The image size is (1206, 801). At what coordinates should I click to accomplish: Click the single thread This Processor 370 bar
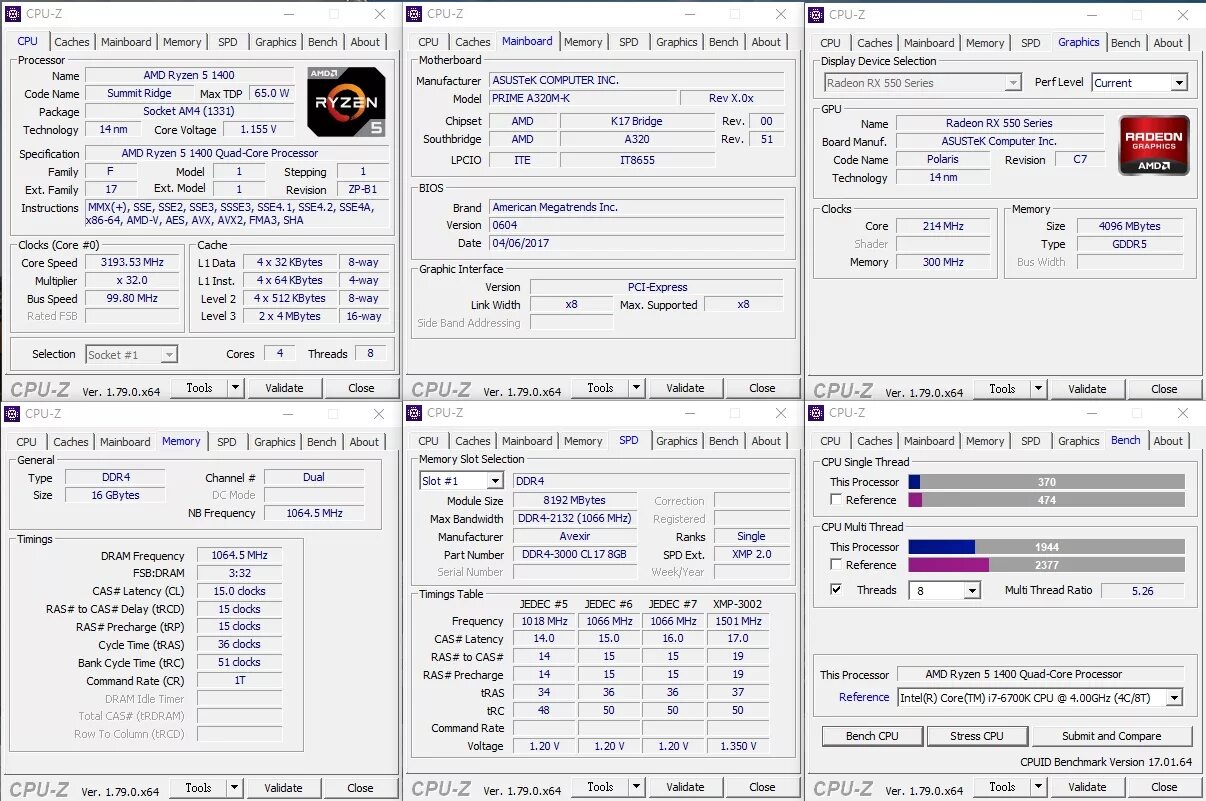click(x=1046, y=482)
